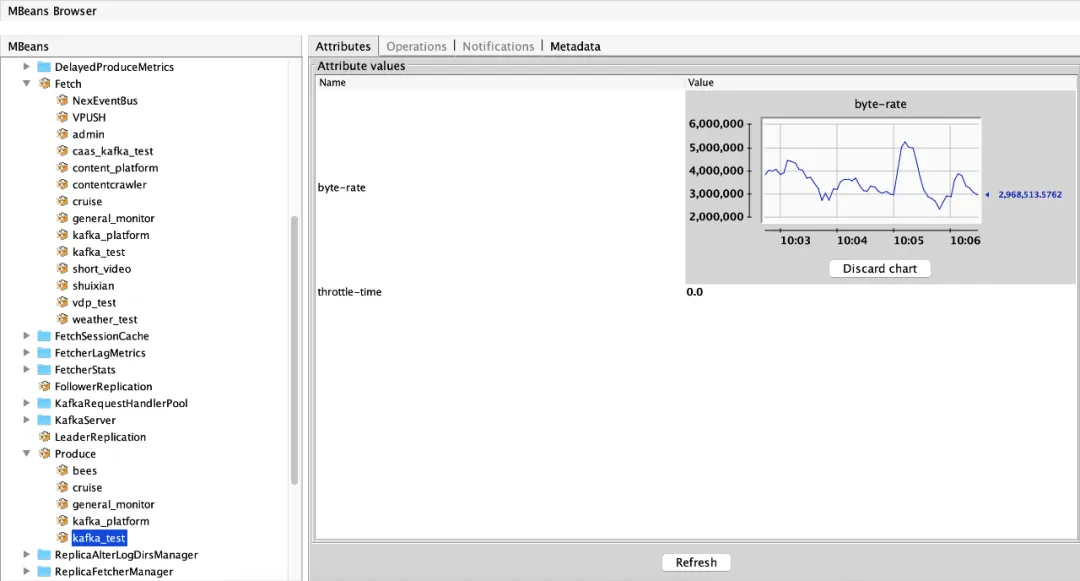
Task: Expand the FetcherLagMetrics node
Action: click(x=26, y=352)
